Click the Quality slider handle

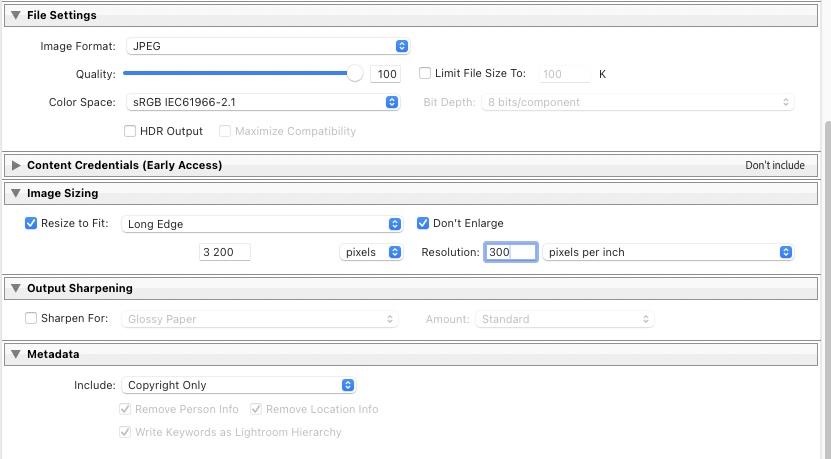pyautogui.click(x=355, y=73)
